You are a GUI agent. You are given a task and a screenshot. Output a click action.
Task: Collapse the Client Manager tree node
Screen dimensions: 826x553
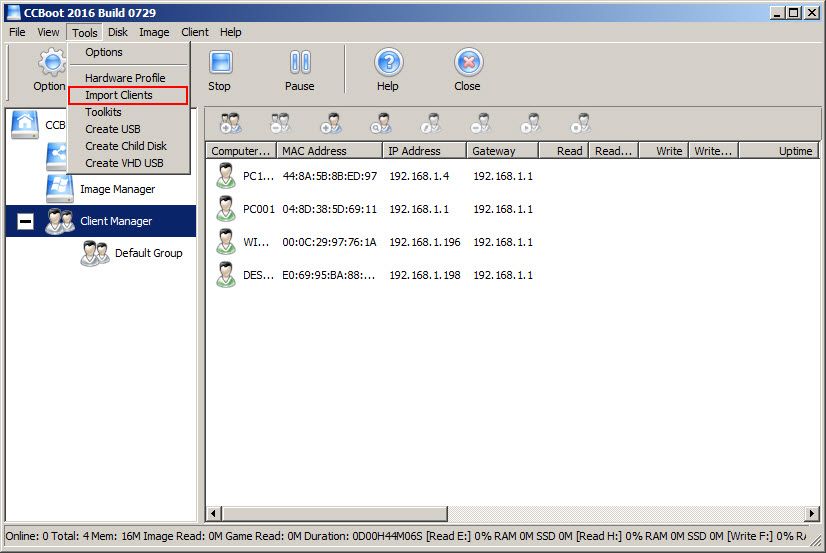[x=25, y=221]
